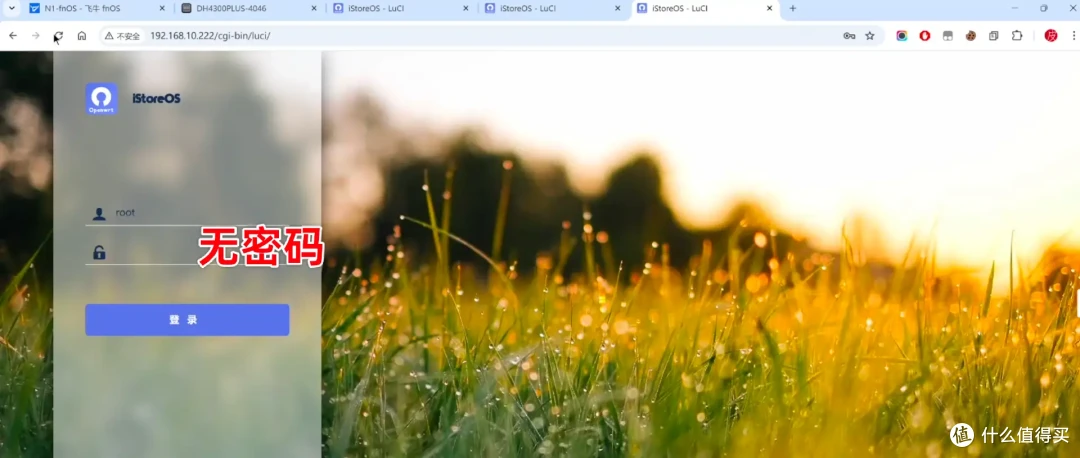
Task: Open the saved password key icon
Action: [849, 36]
